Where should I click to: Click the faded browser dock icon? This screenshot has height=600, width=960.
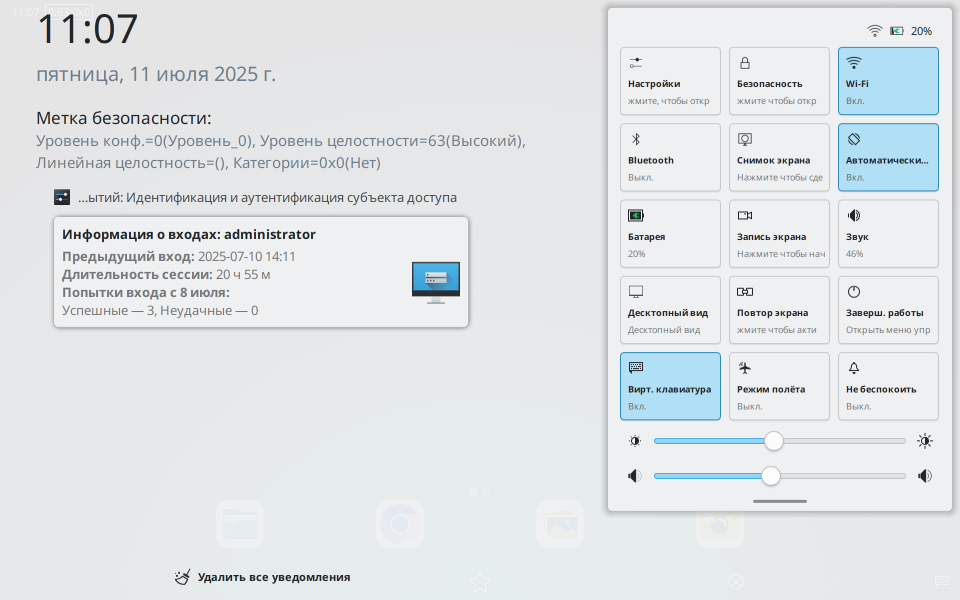pos(400,524)
